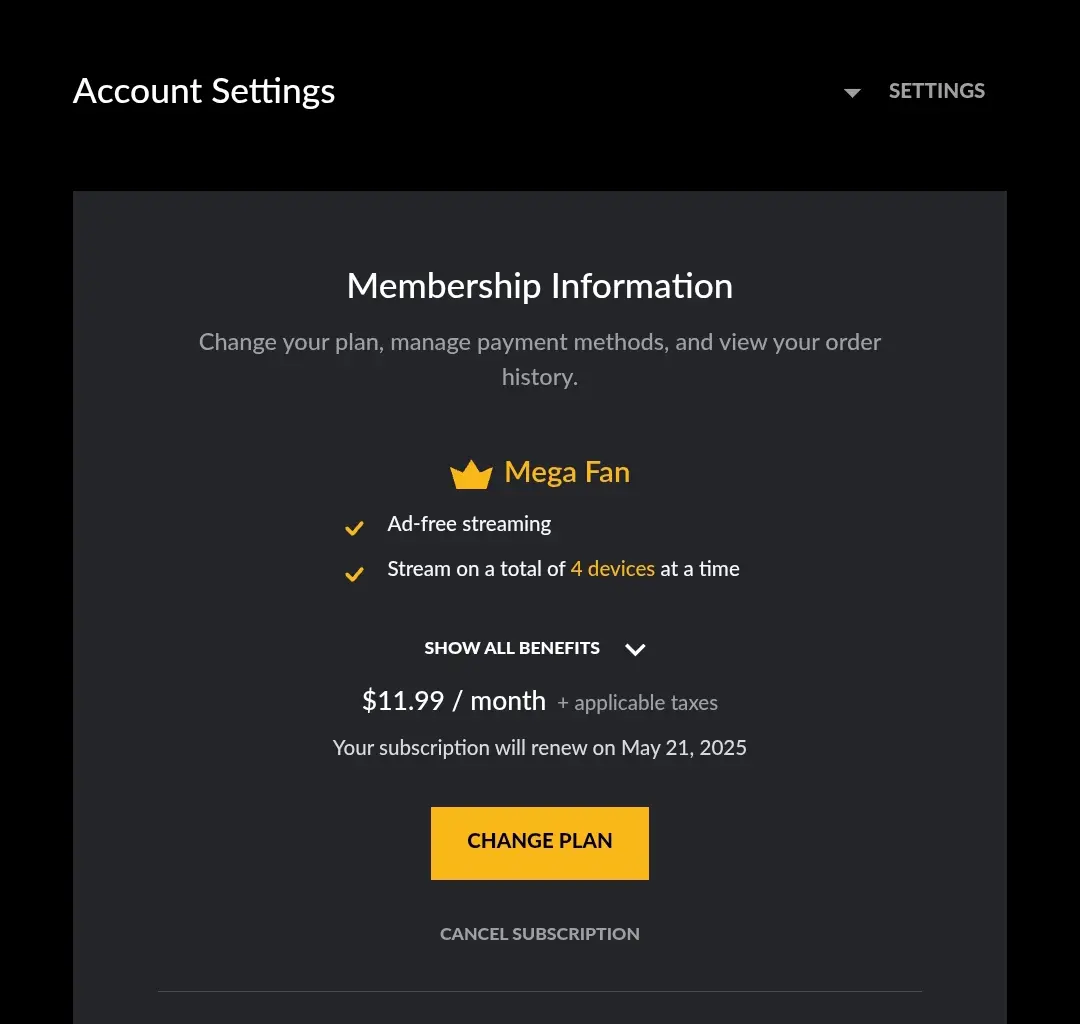Click the Stream on a total of text

coord(476,569)
